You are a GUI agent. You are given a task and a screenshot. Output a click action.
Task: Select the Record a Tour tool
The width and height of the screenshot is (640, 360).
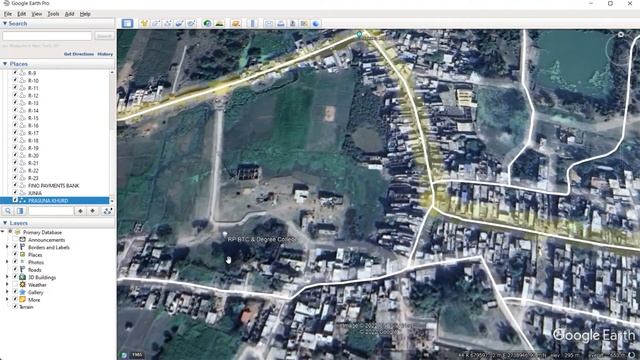pos(191,23)
